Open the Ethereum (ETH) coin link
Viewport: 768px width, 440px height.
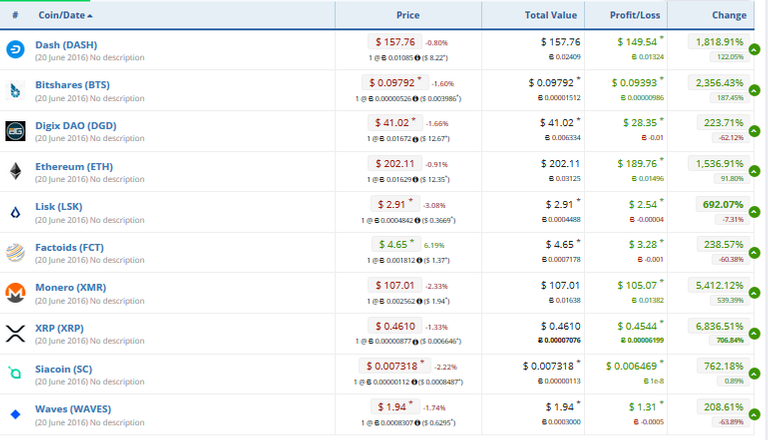(74, 167)
